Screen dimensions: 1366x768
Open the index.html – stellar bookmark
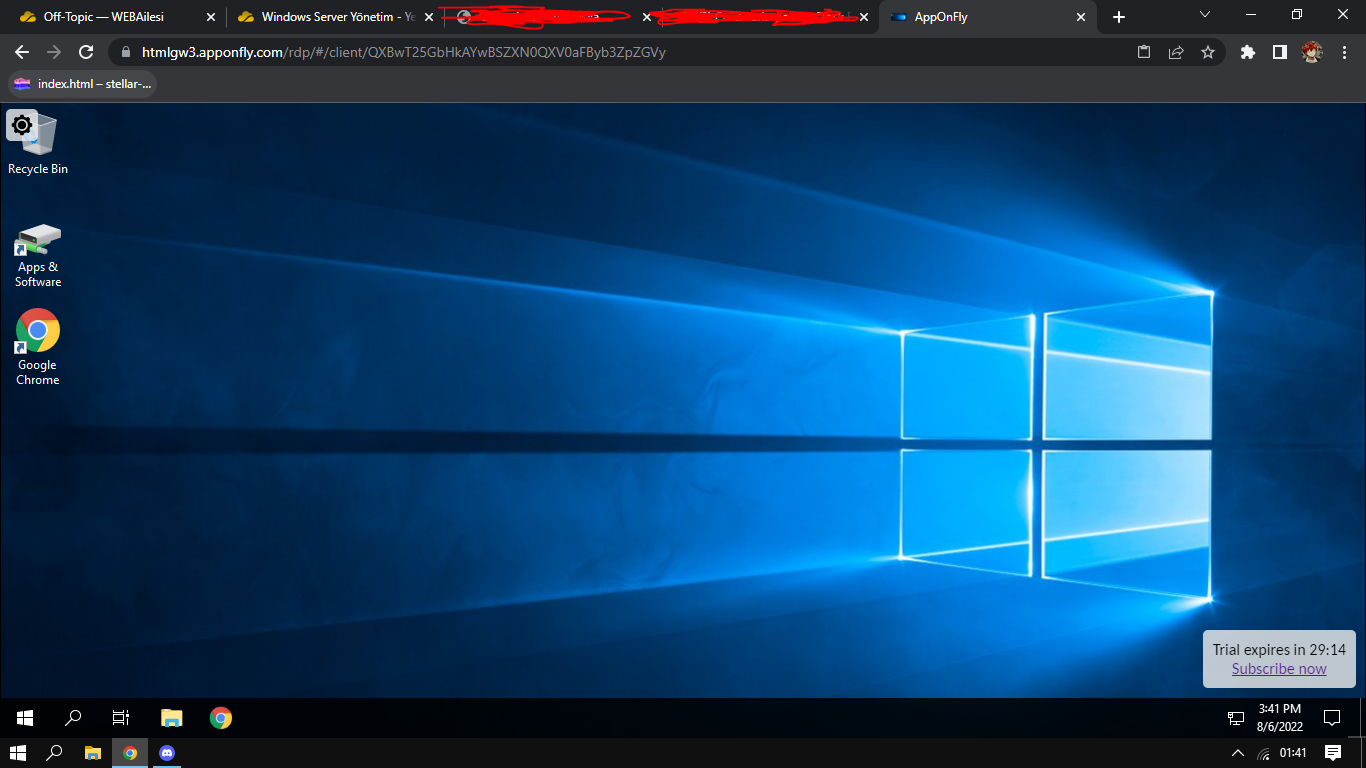(x=82, y=84)
